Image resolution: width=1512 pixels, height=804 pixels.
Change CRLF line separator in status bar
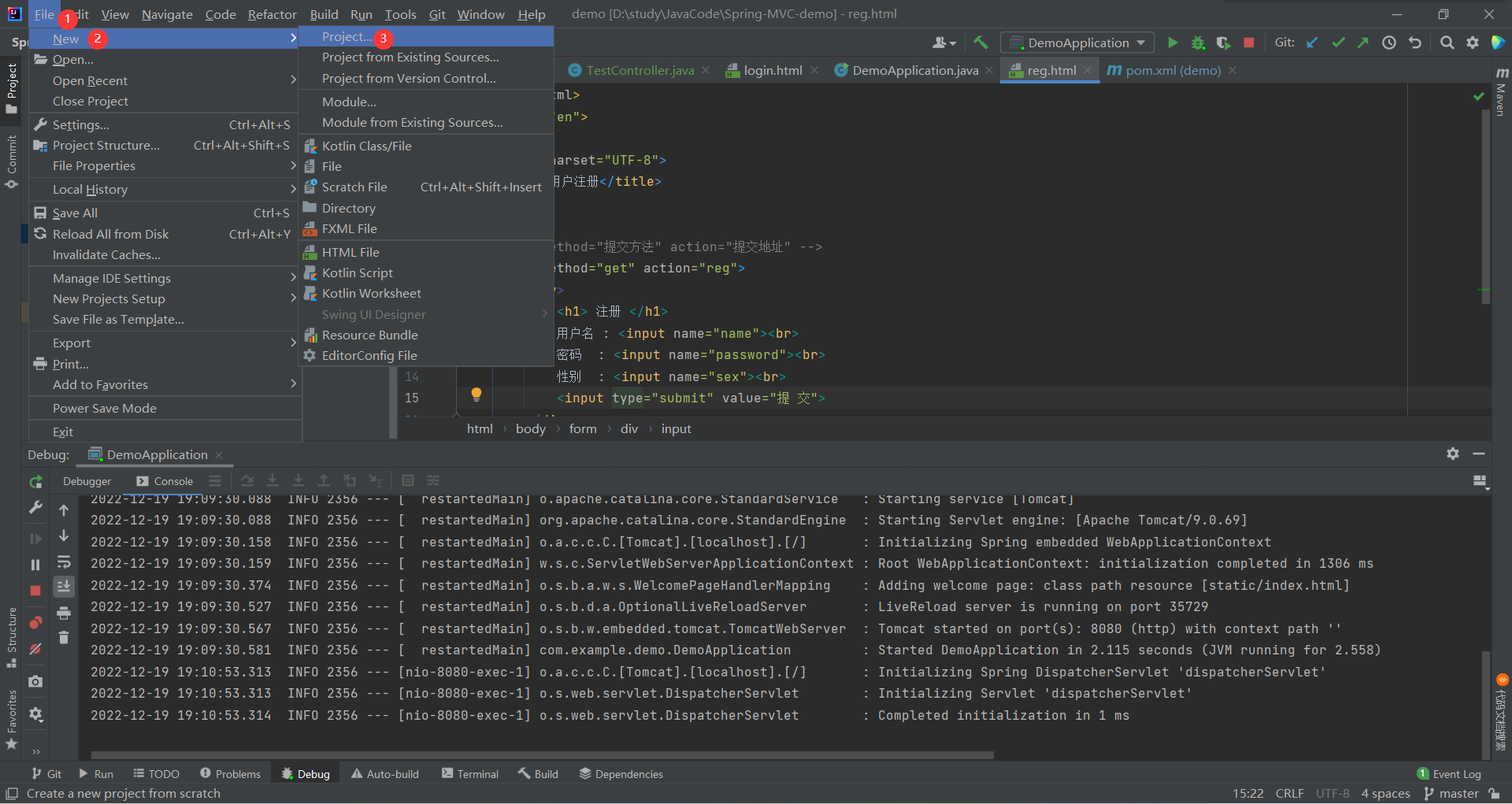[x=1289, y=793]
